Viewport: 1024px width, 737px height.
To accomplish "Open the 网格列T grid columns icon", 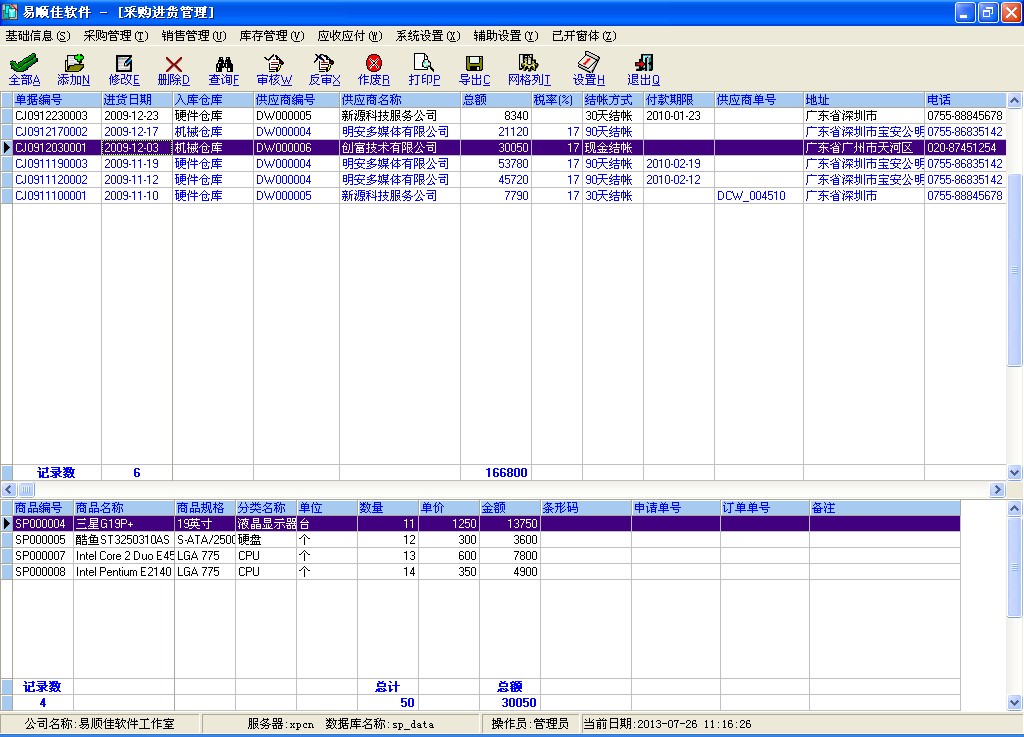I will 528,63.
